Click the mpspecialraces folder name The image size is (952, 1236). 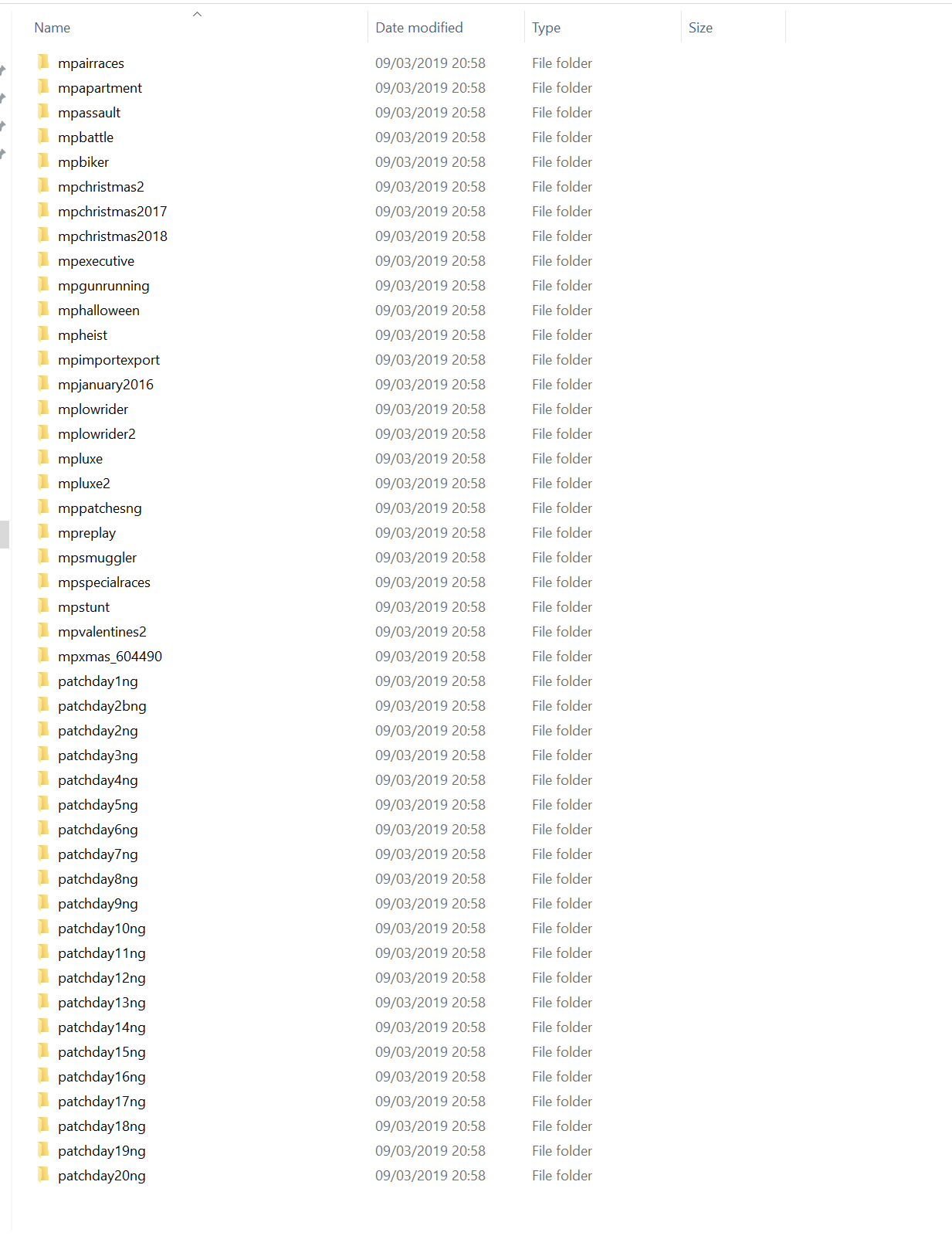104,582
